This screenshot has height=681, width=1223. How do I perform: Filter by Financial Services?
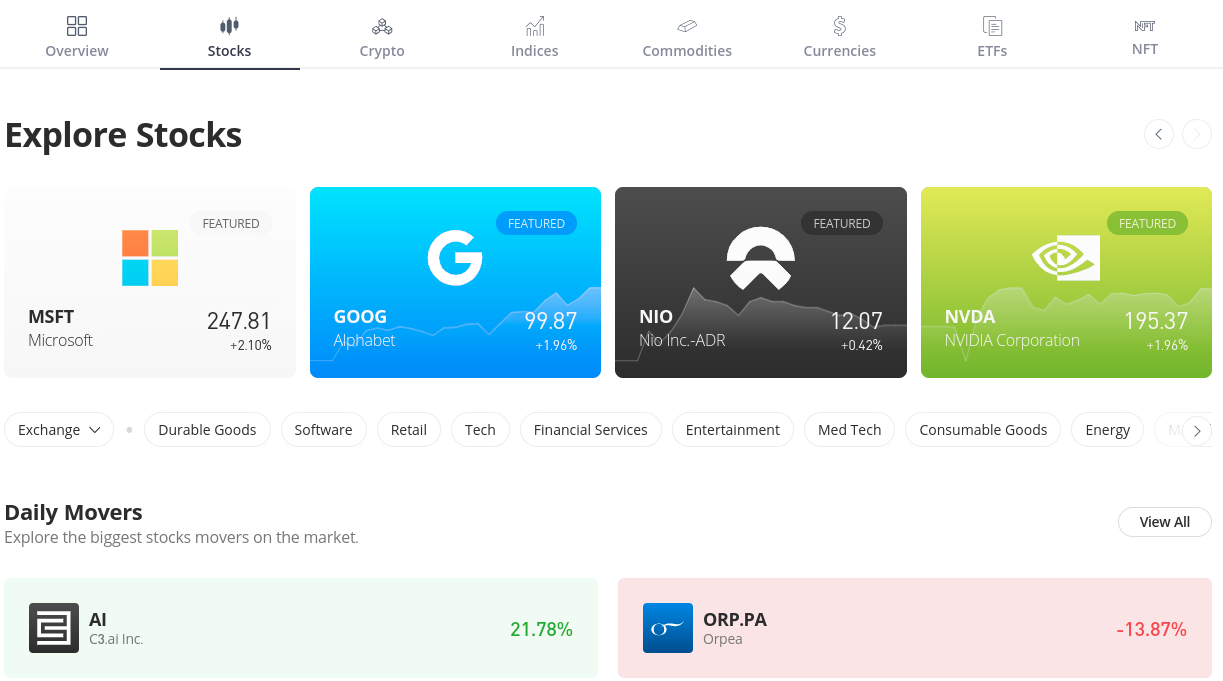(591, 430)
